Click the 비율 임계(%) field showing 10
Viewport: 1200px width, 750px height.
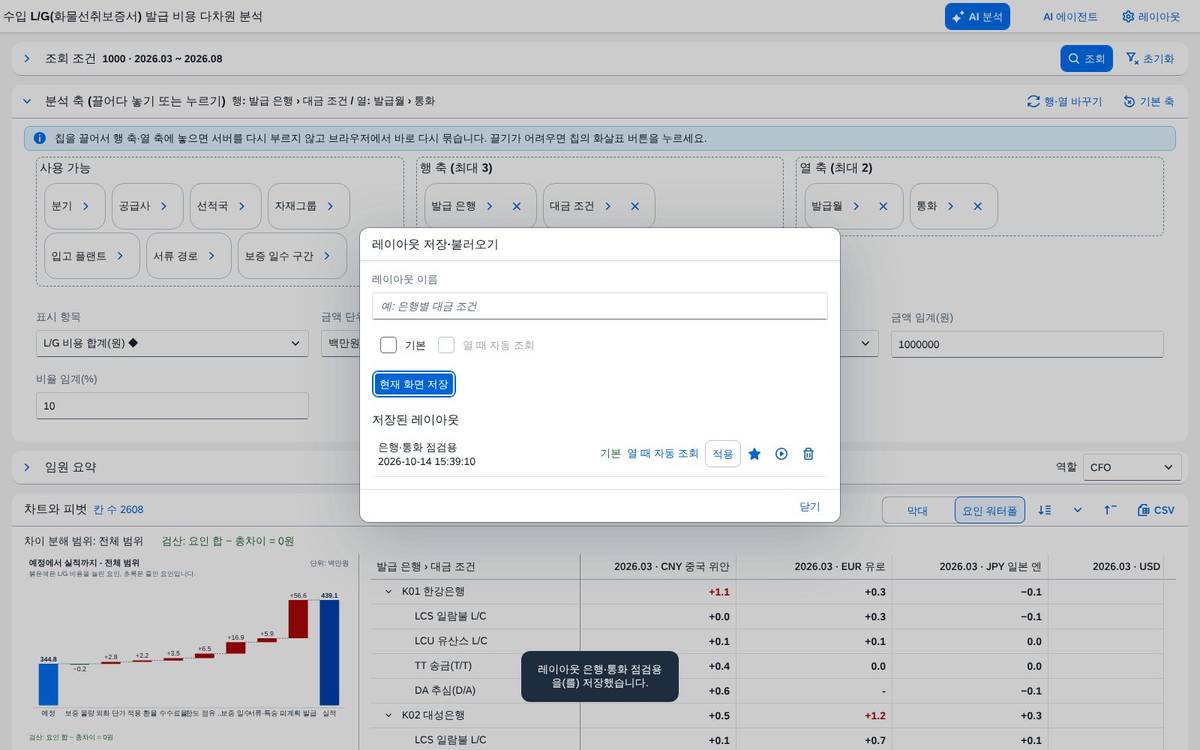click(x=172, y=406)
